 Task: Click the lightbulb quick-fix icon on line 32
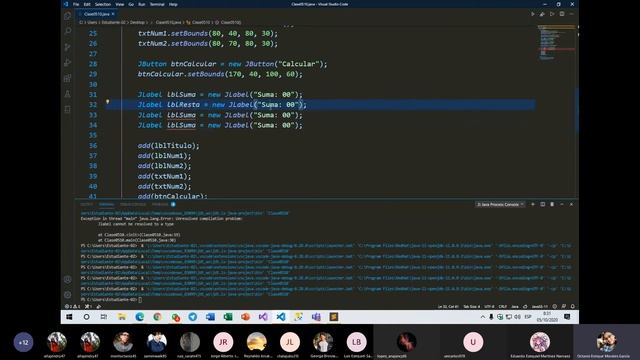pos(107,102)
